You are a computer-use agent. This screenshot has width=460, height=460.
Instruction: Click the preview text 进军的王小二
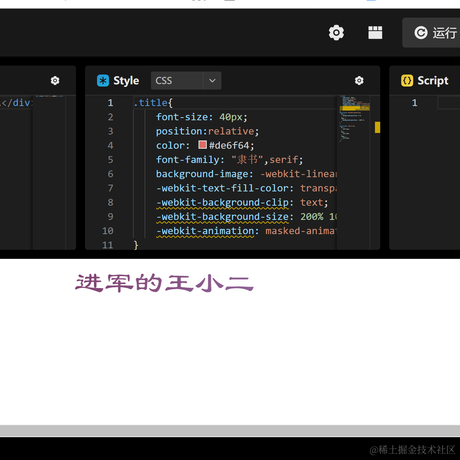pyautogui.click(x=164, y=283)
